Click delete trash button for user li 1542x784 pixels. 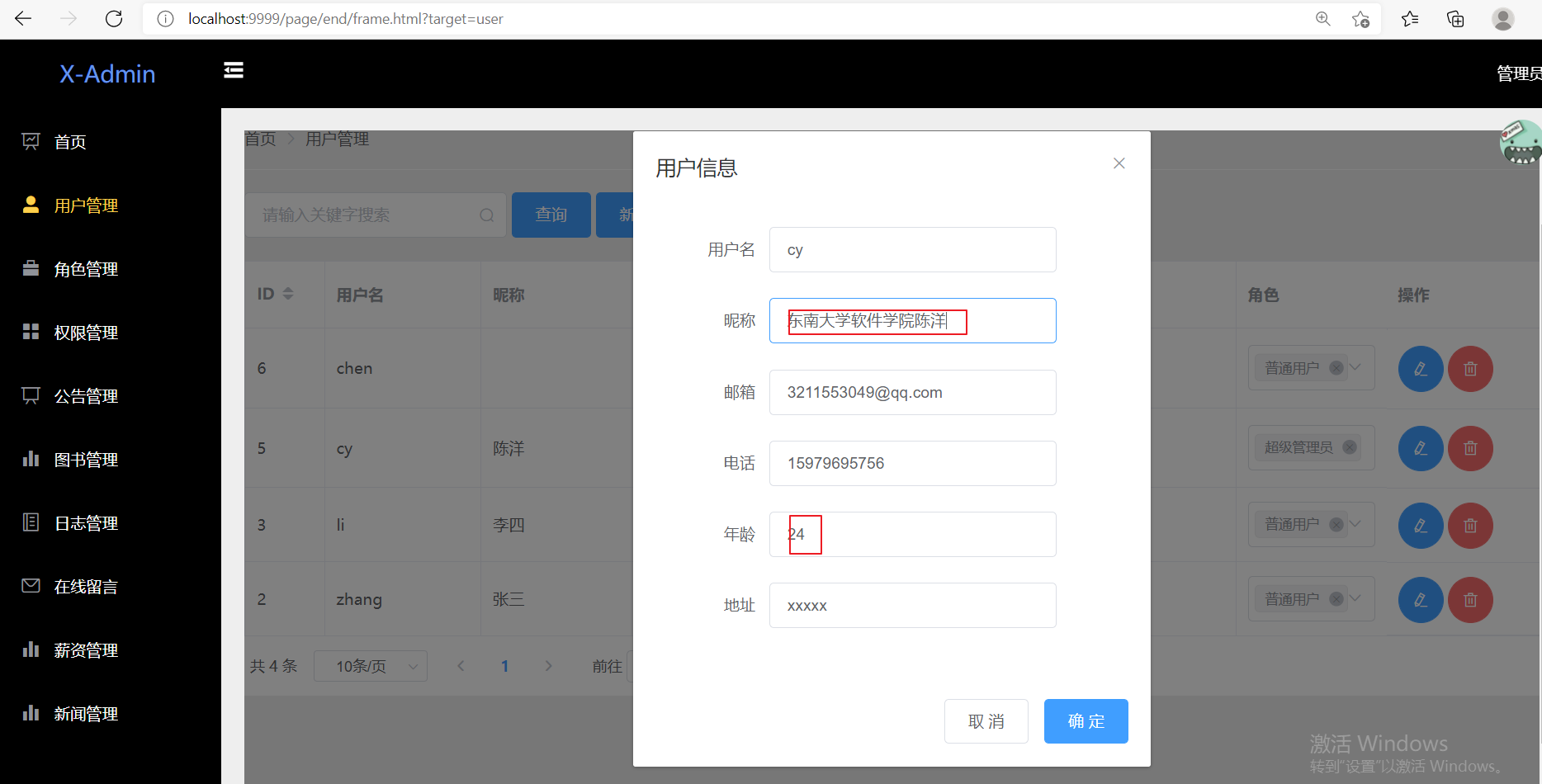(1470, 526)
